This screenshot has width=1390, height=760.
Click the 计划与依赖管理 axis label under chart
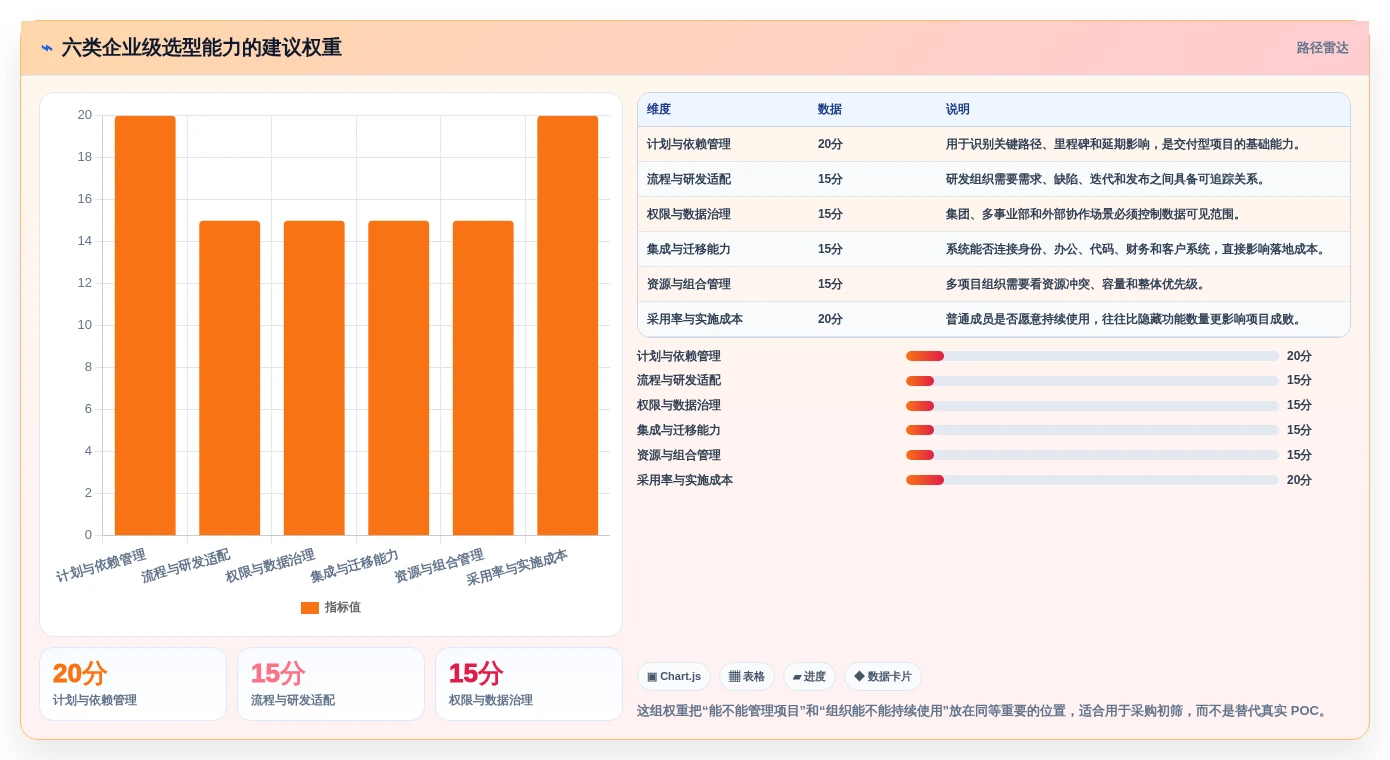pos(101,565)
